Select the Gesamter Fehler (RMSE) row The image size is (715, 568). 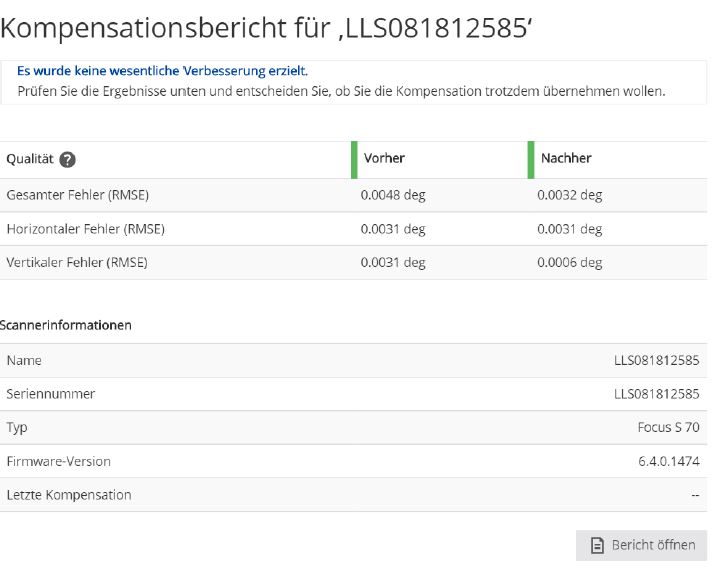(78, 195)
